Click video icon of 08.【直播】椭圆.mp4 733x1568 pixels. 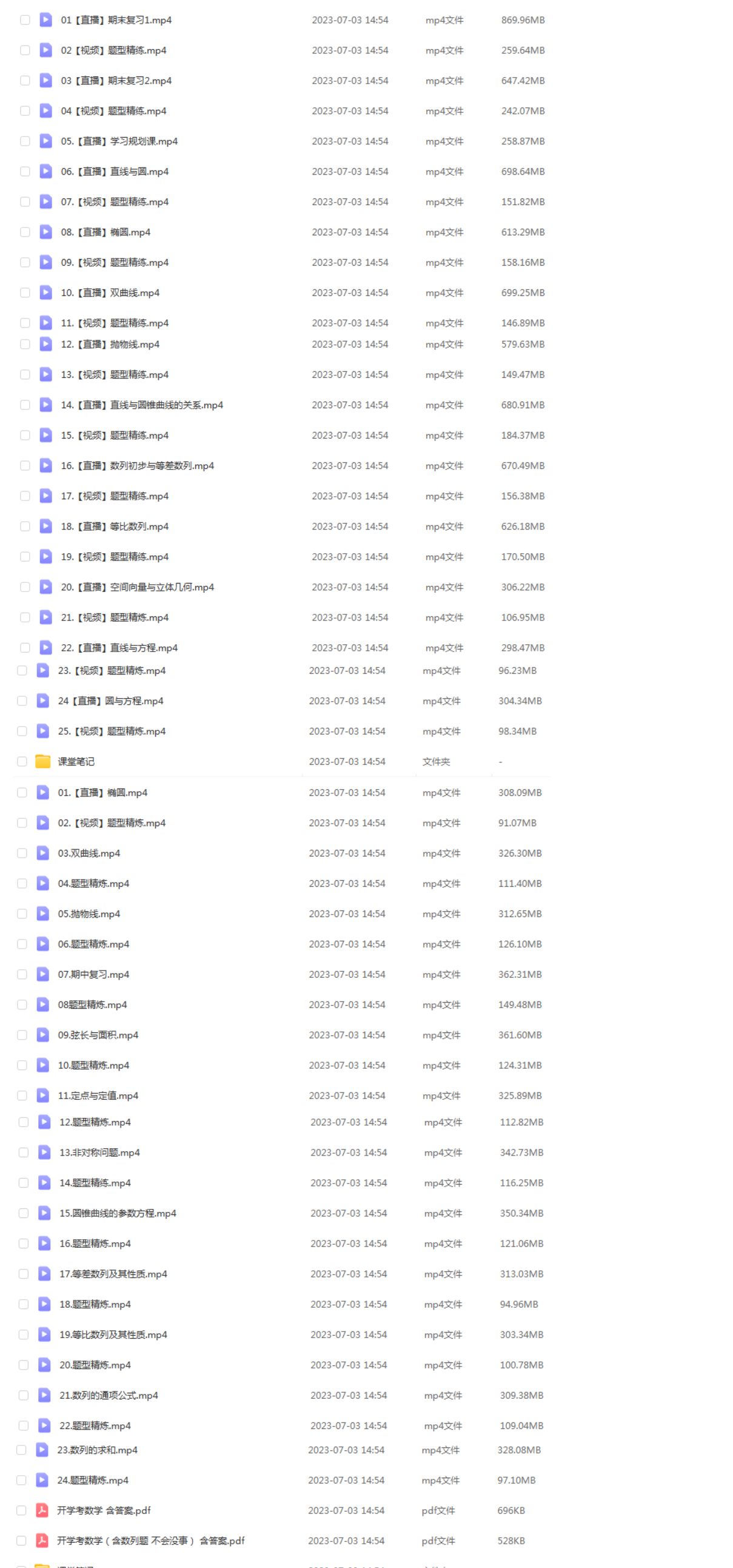[45, 232]
